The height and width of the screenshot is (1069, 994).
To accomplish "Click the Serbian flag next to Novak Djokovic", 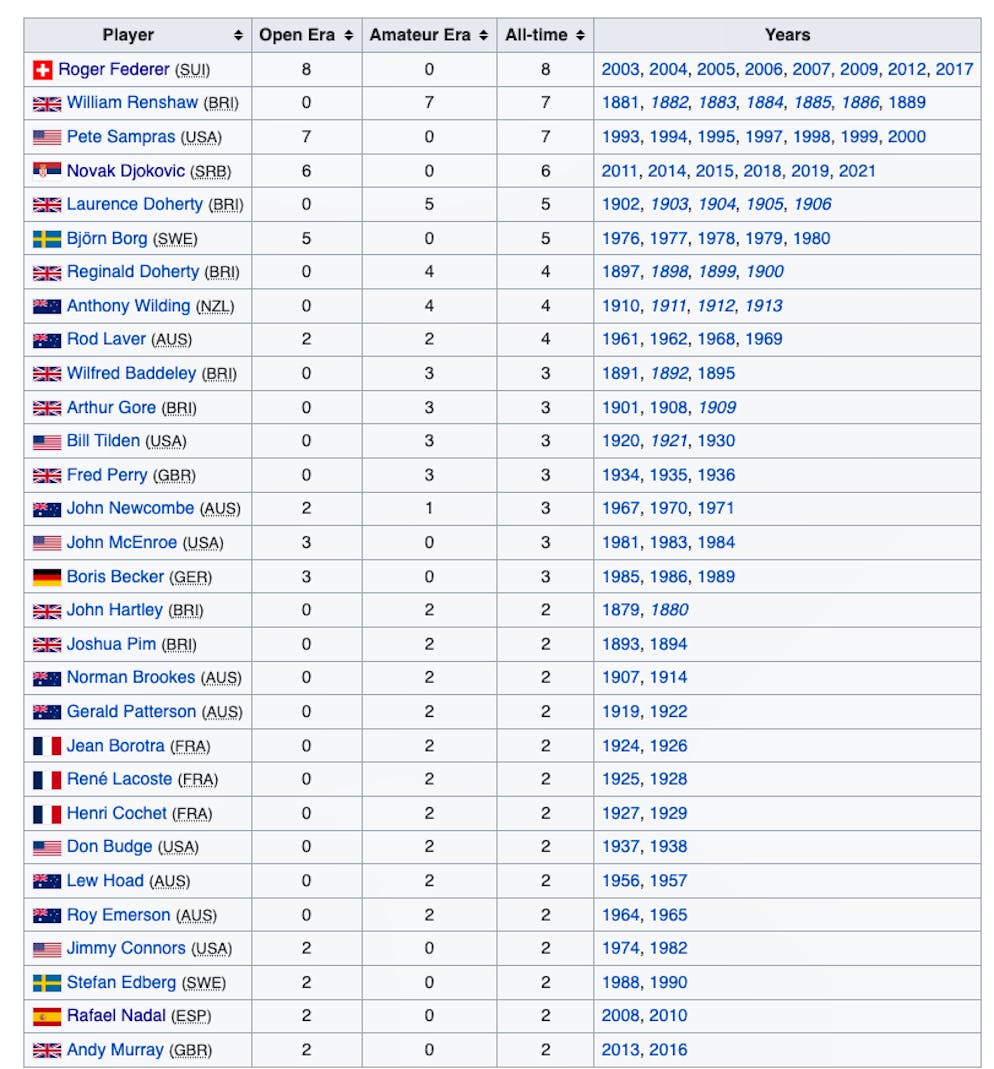I will coord(47,170).
